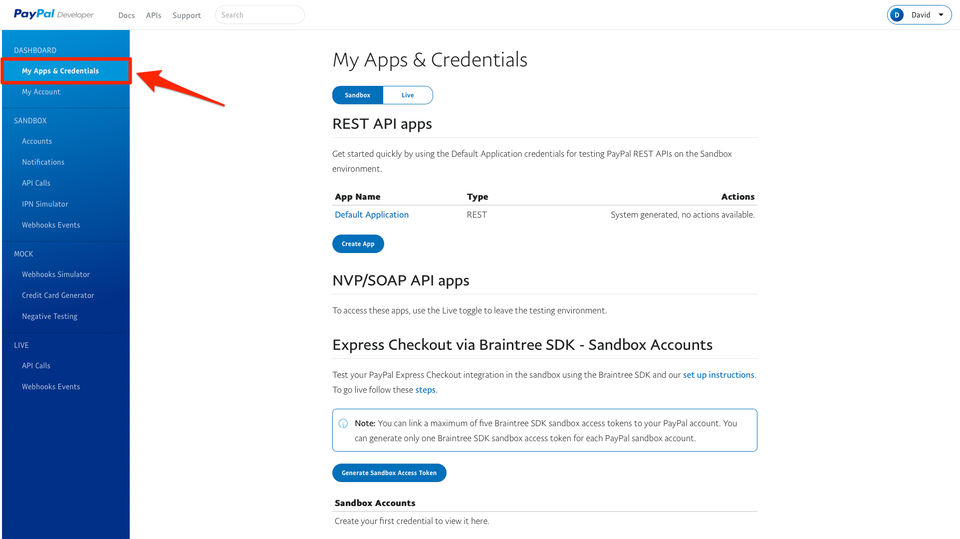This screenshot has width=960, height=539.
Task: Switch to the Live toggle option
Action: [408, 95]
